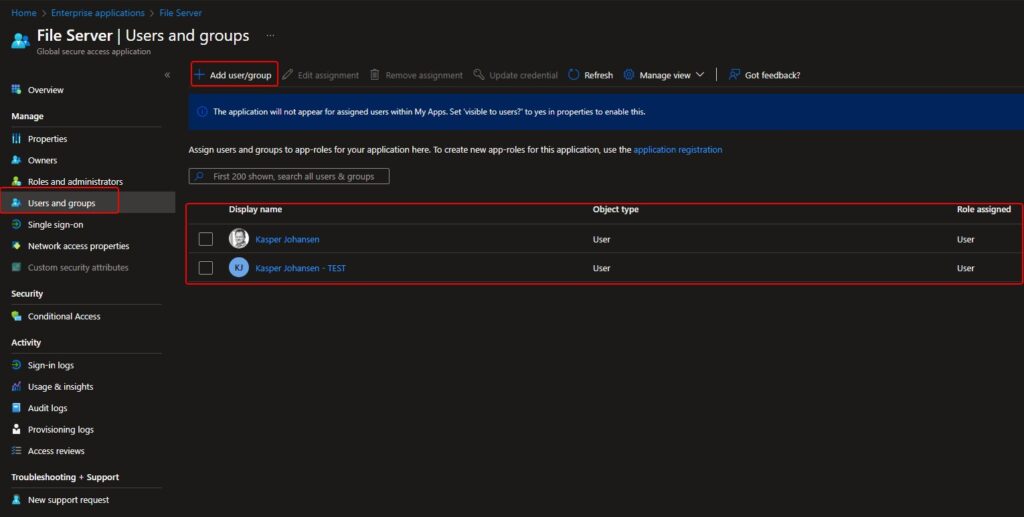The image size is (1024, 517).
Task: Click the Got feedback? button text
Action: 773,75
